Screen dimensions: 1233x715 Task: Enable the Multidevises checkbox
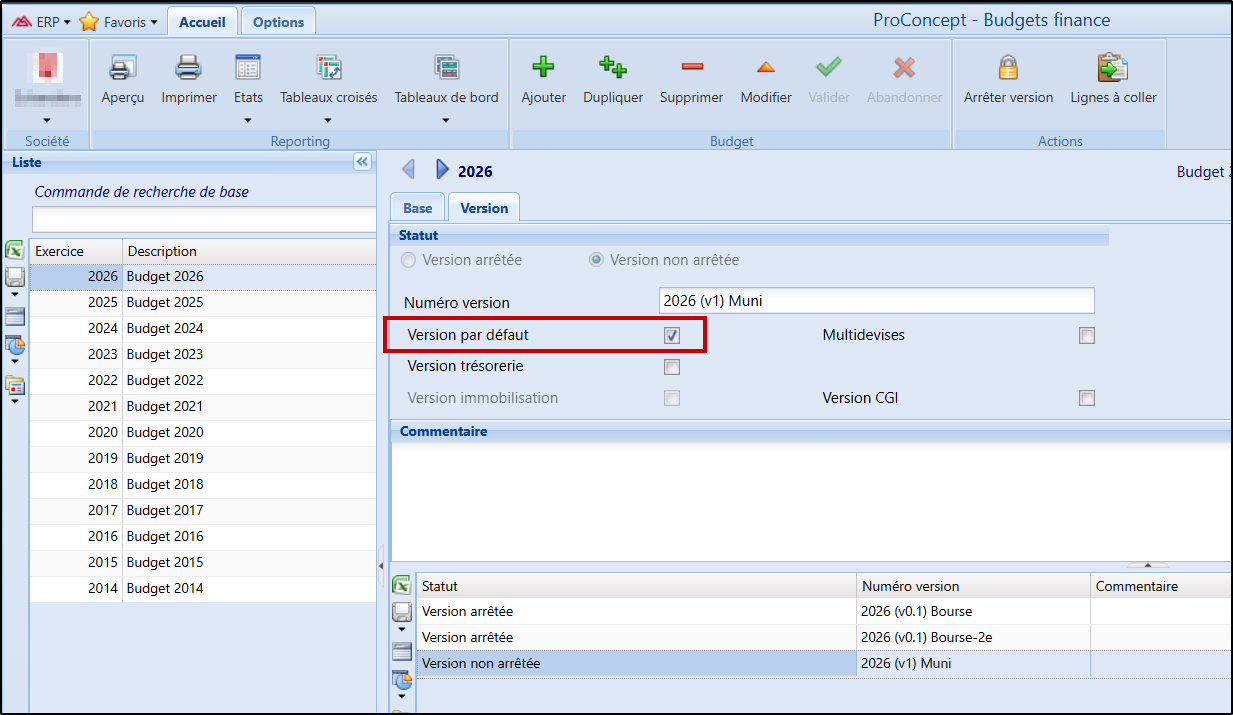(1087, 335)
